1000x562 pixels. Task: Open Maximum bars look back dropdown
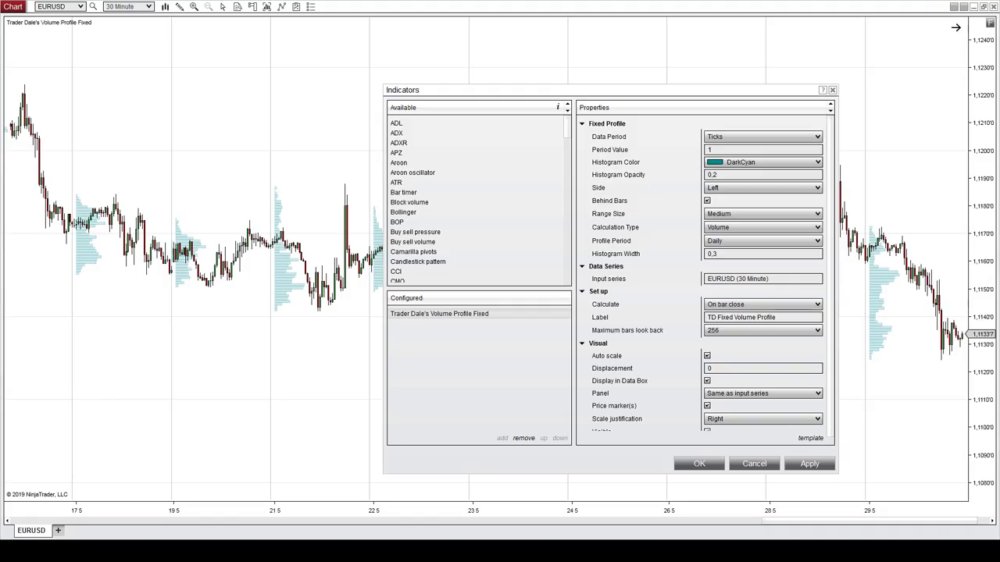pos(763,330)
